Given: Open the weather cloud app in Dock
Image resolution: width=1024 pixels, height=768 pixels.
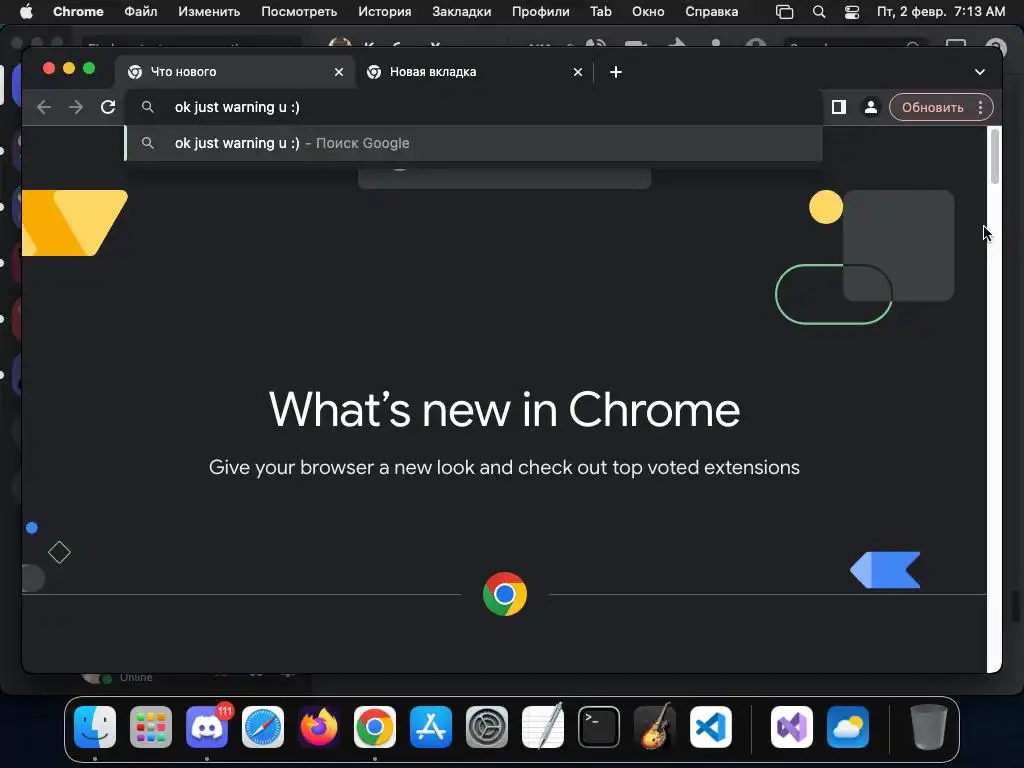Looking at the screenshot, I should (848, 727).
